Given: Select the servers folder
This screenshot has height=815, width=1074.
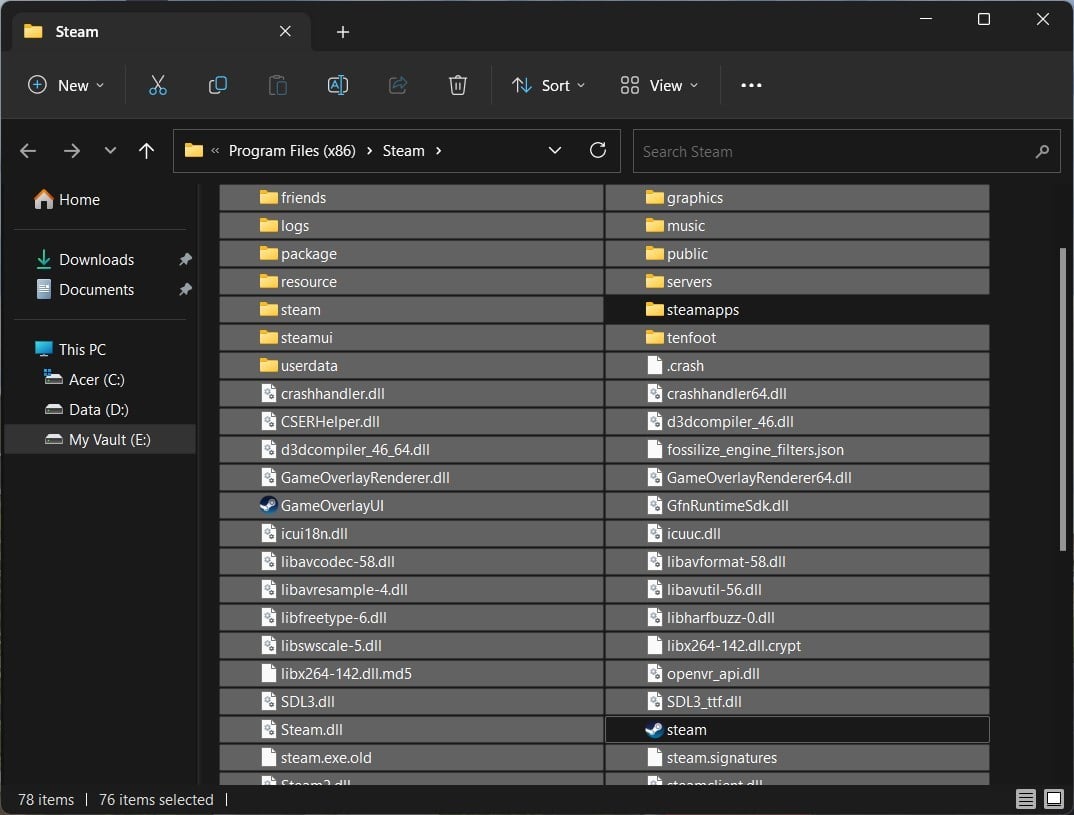Looking at the screenshot, I should 797,281.
